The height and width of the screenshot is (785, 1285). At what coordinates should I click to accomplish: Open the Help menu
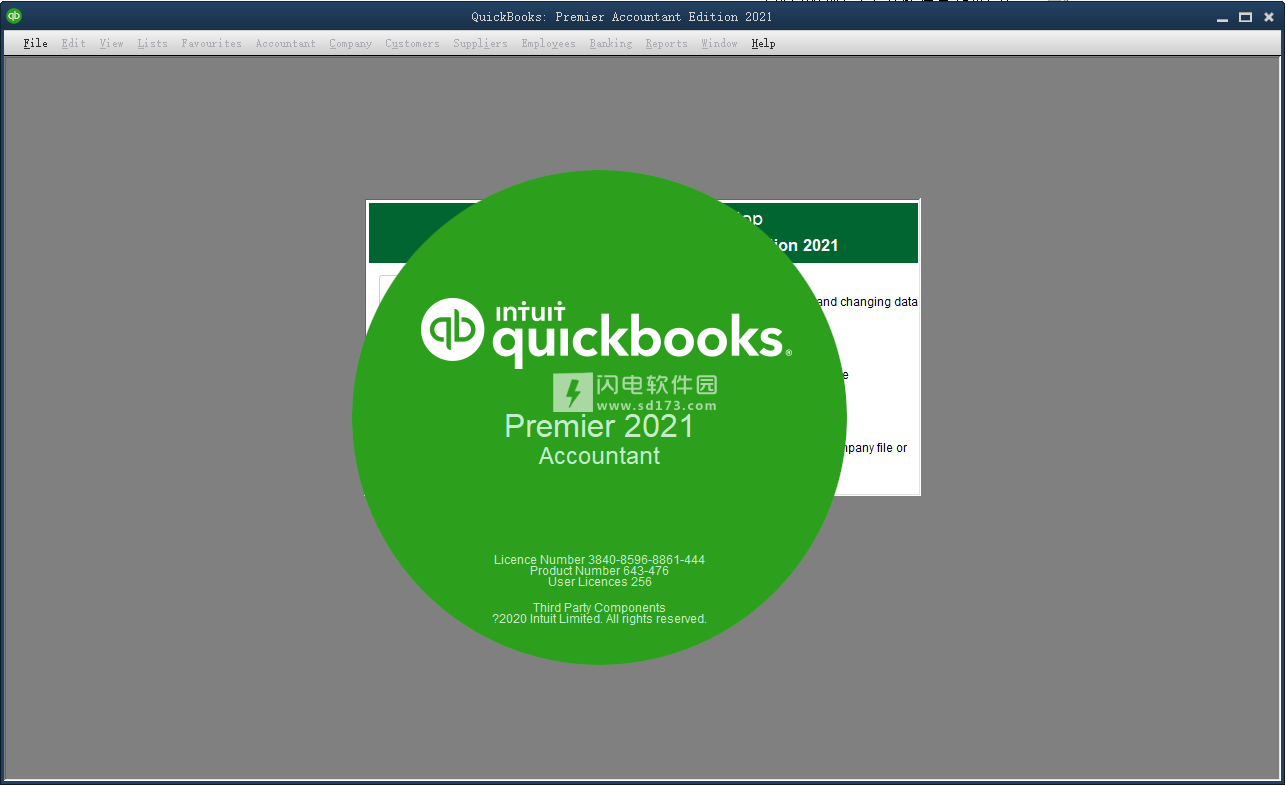click(x=763, y=44)
